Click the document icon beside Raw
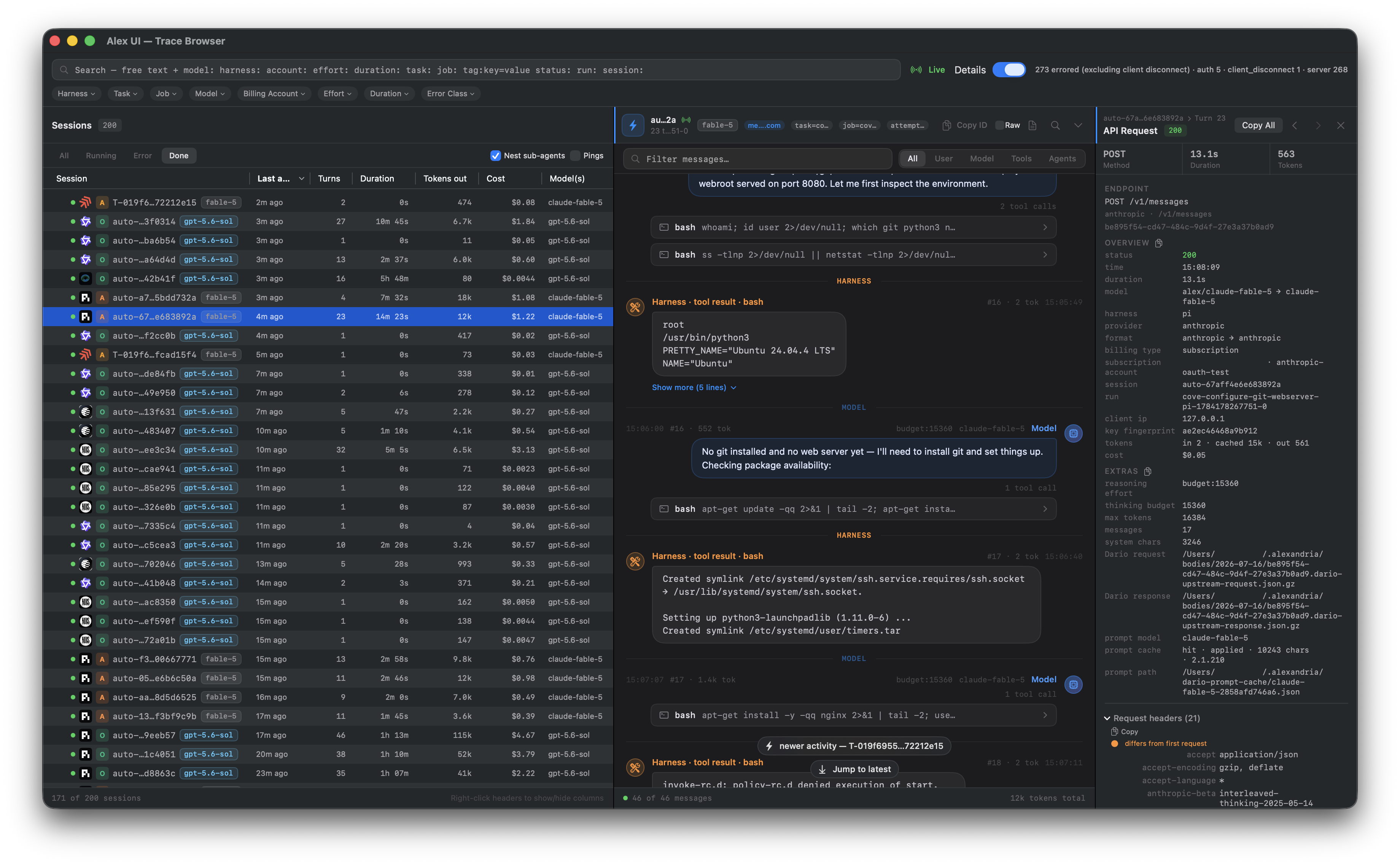1400x865 pixels. 1032,125
